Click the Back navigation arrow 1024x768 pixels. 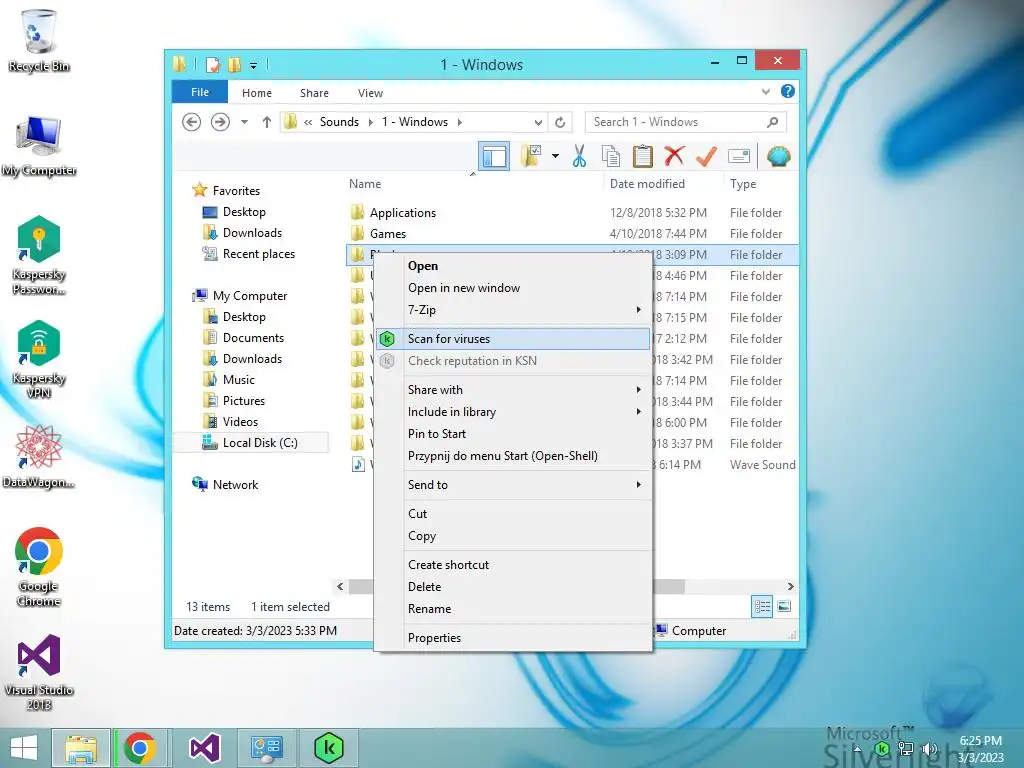point(191,122)
